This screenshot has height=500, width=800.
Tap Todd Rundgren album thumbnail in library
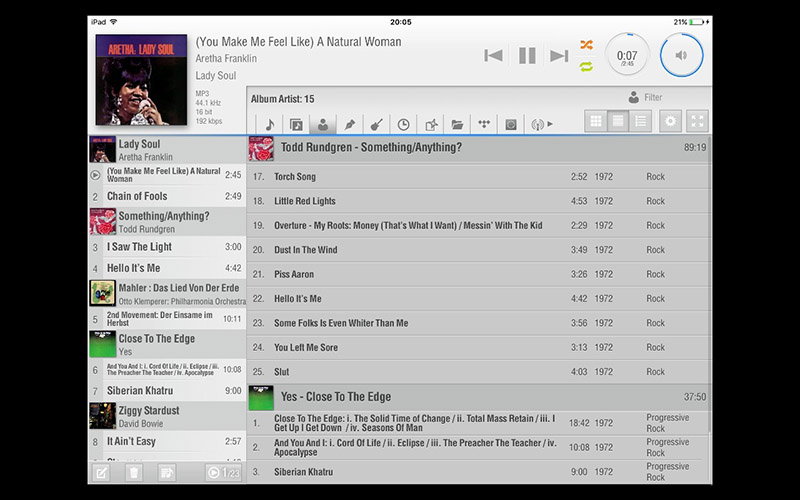coord(261,148)
